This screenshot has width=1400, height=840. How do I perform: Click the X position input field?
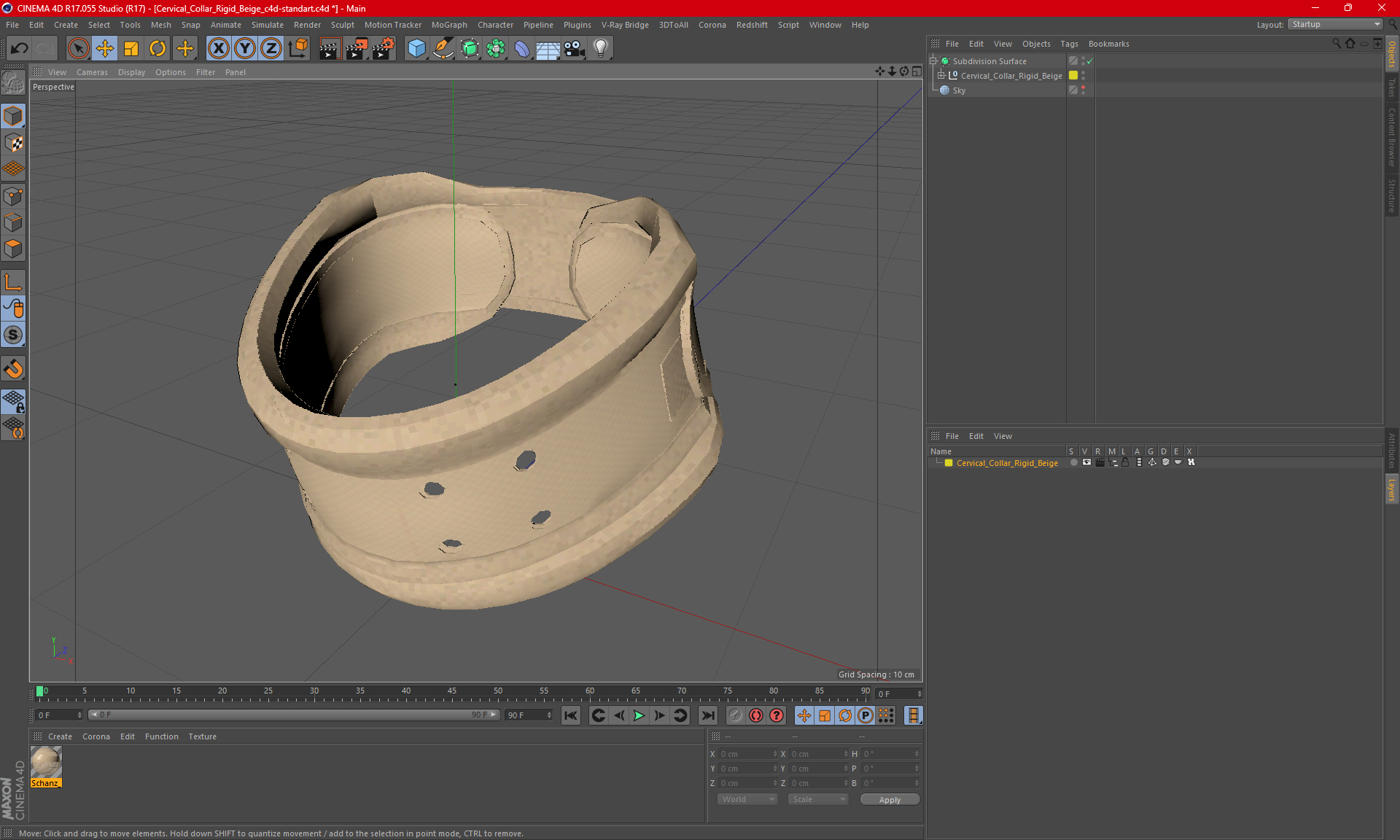[747, 754]
